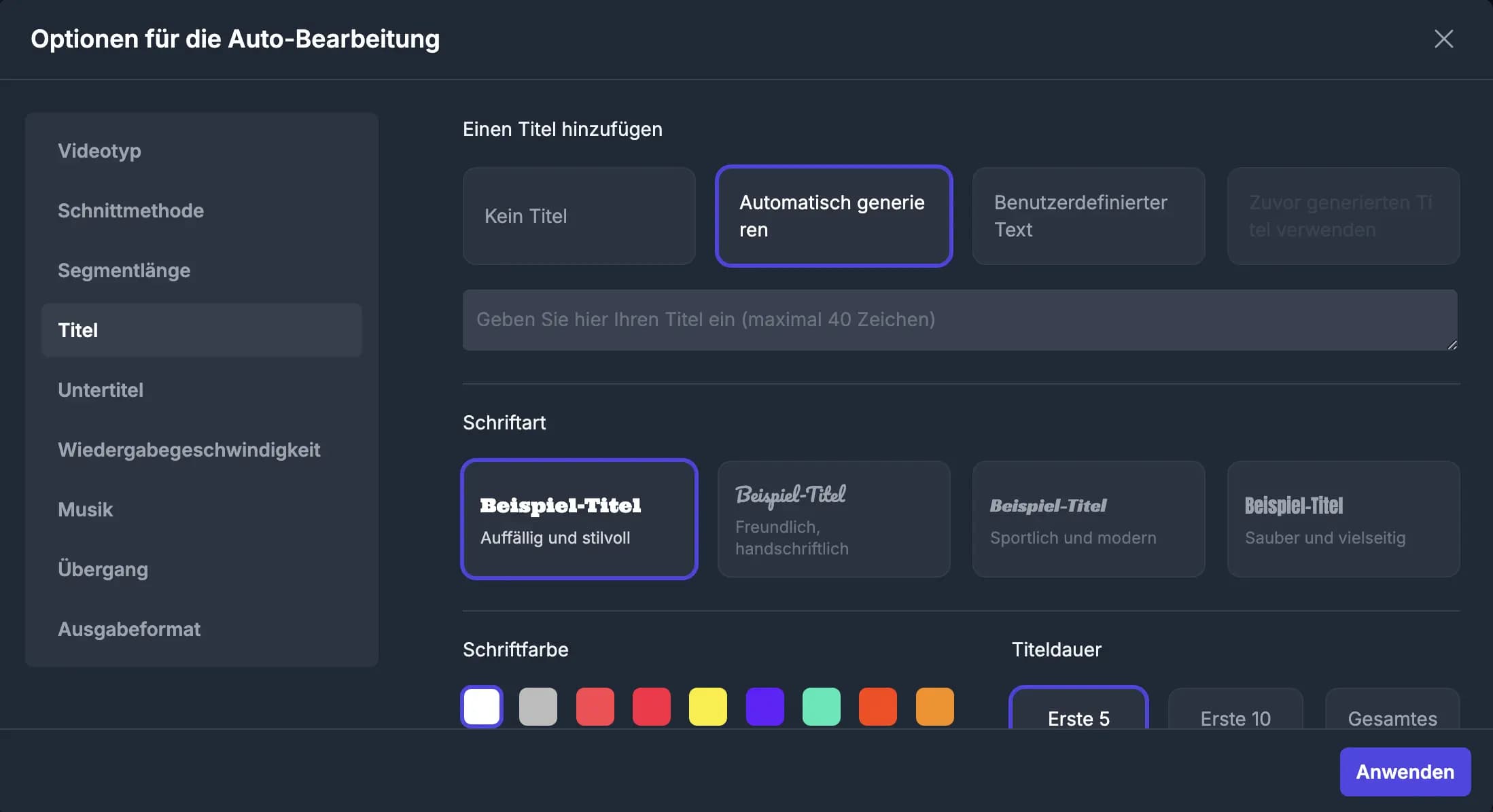
Task: Open the Schnittmethode settings
Action: tap(131, 211)
